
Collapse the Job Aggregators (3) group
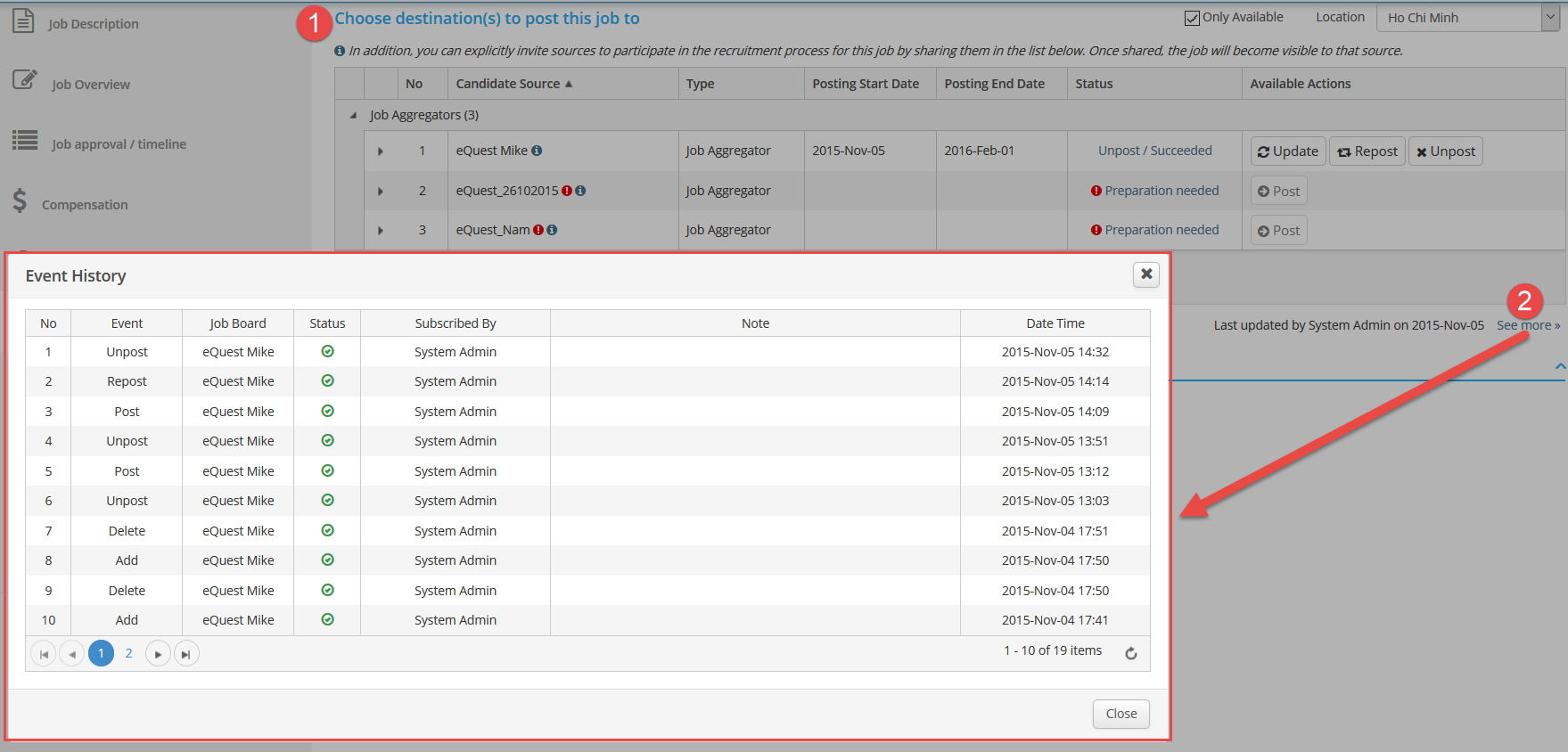click(353, 115)
